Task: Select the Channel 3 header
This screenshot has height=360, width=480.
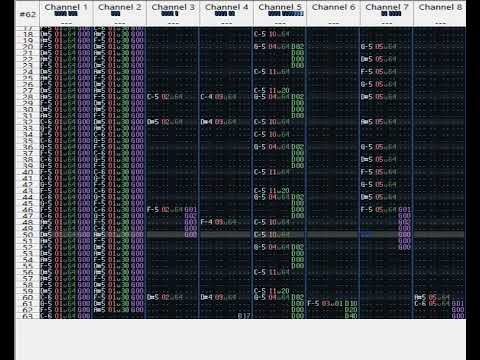Action: coord(173,13)
